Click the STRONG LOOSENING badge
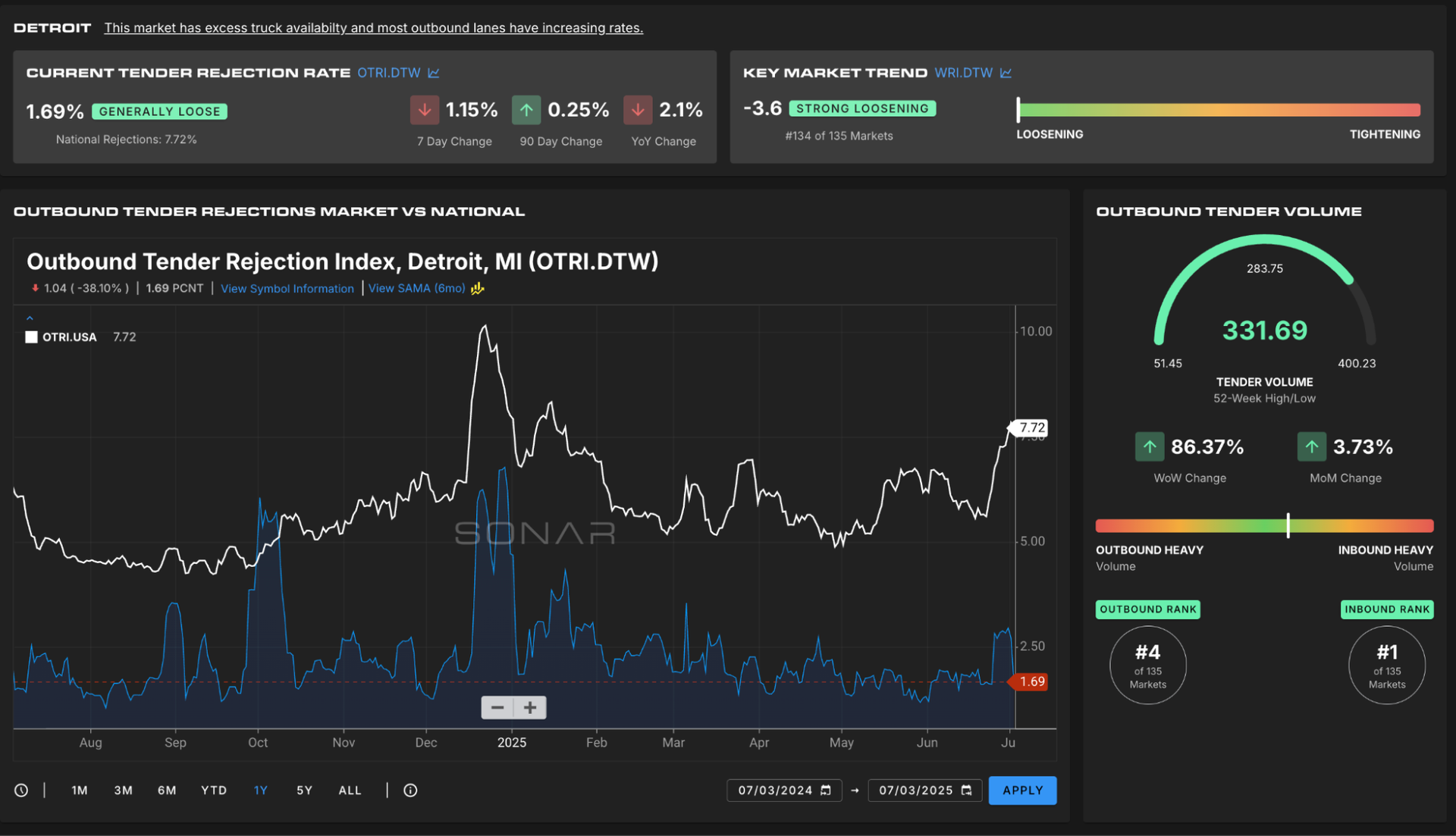Image resolution: width=1456 pixels, height=836 pixels. 862,108
